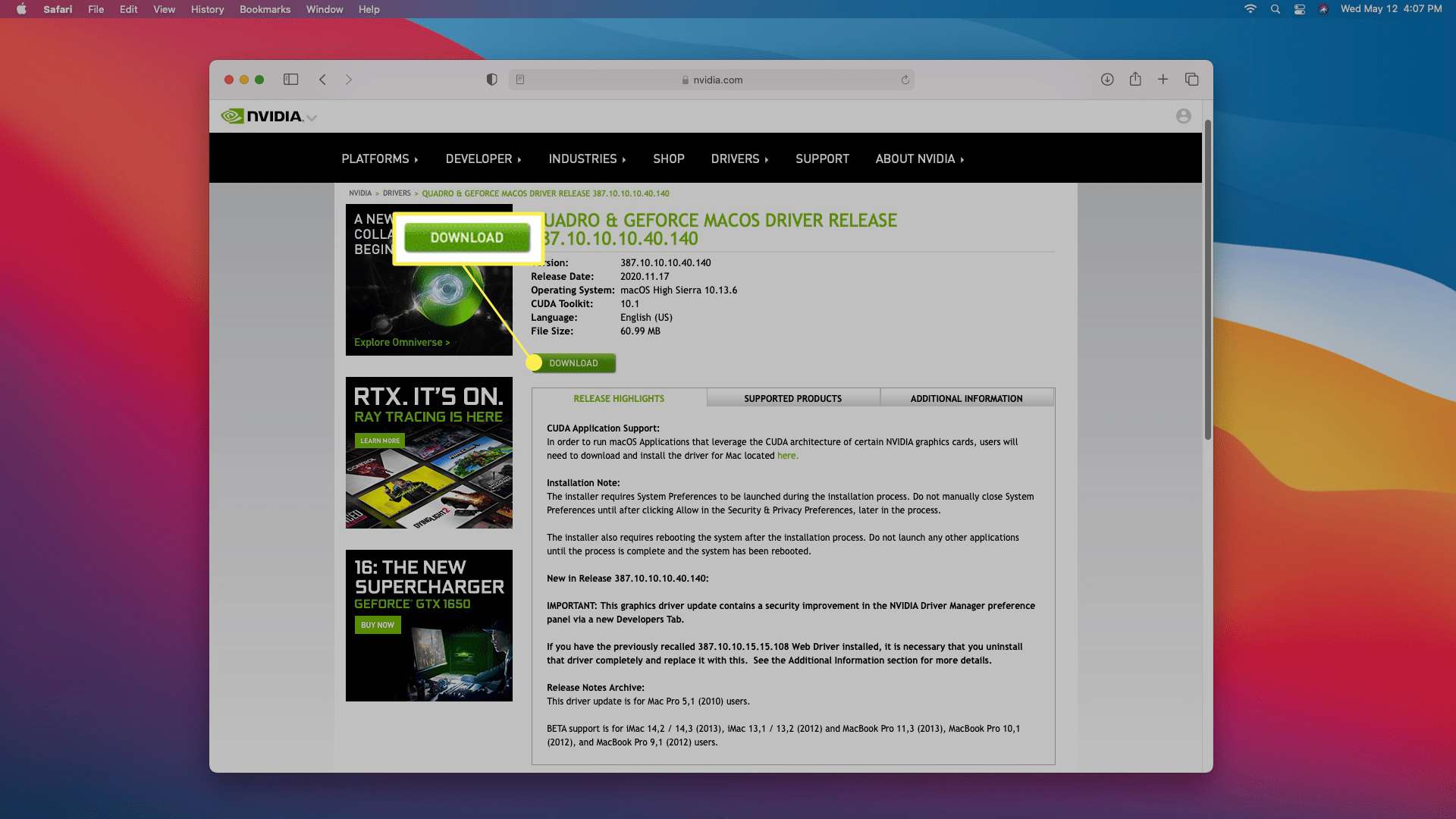Select the SUPPORTED PRODUCTS tab
The image size is (1456, 819).
click(x=793, y=398)
